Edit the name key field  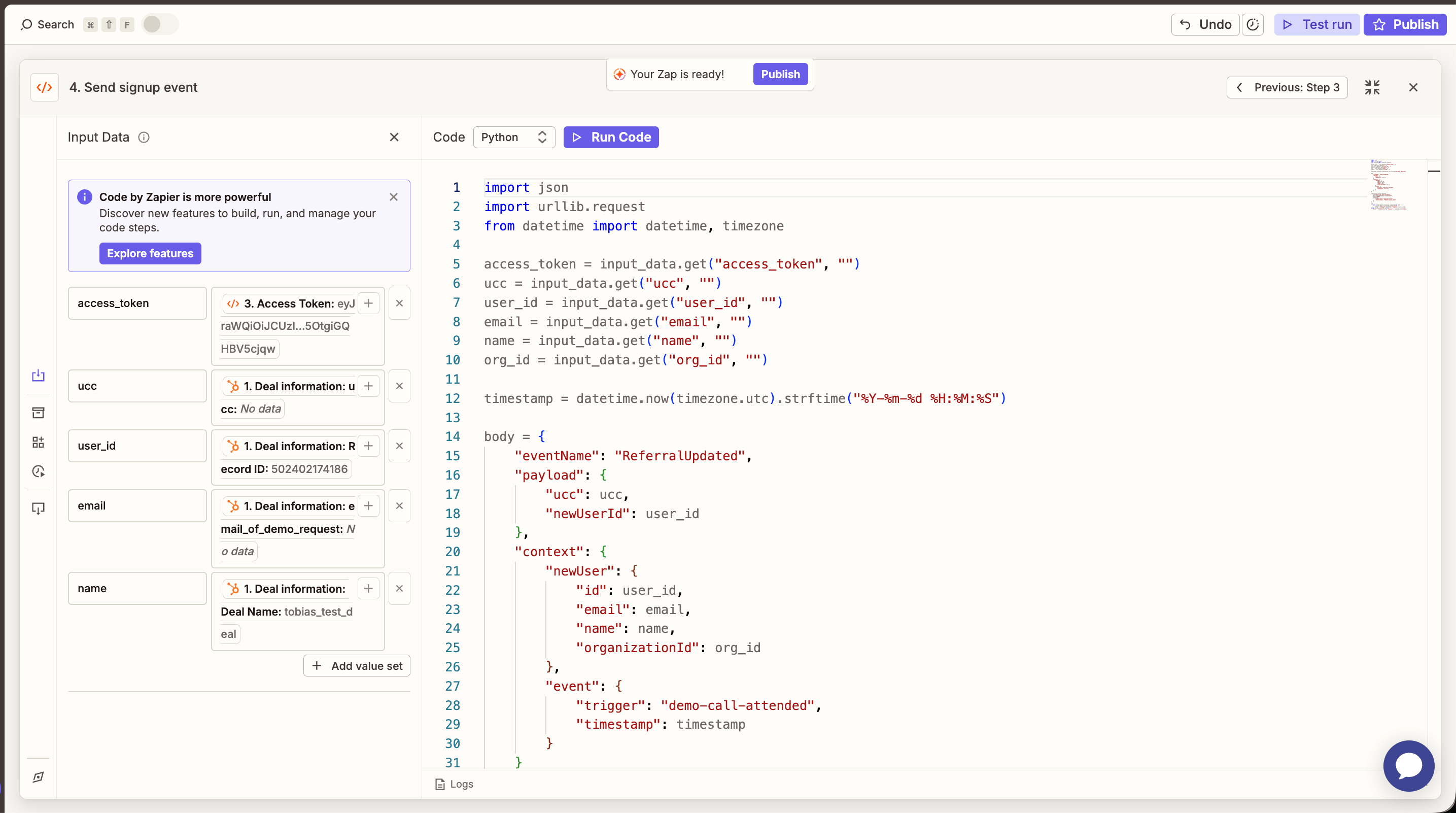click(137, 589)
